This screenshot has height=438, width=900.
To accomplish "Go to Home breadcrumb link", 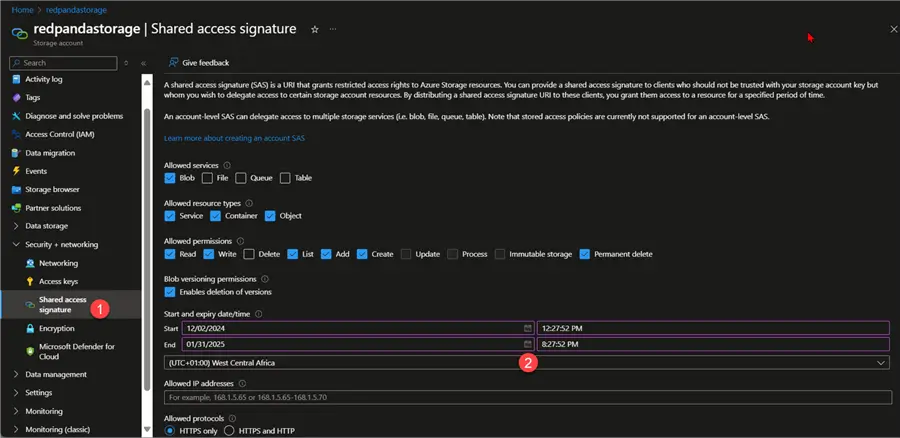I will 22,10.
